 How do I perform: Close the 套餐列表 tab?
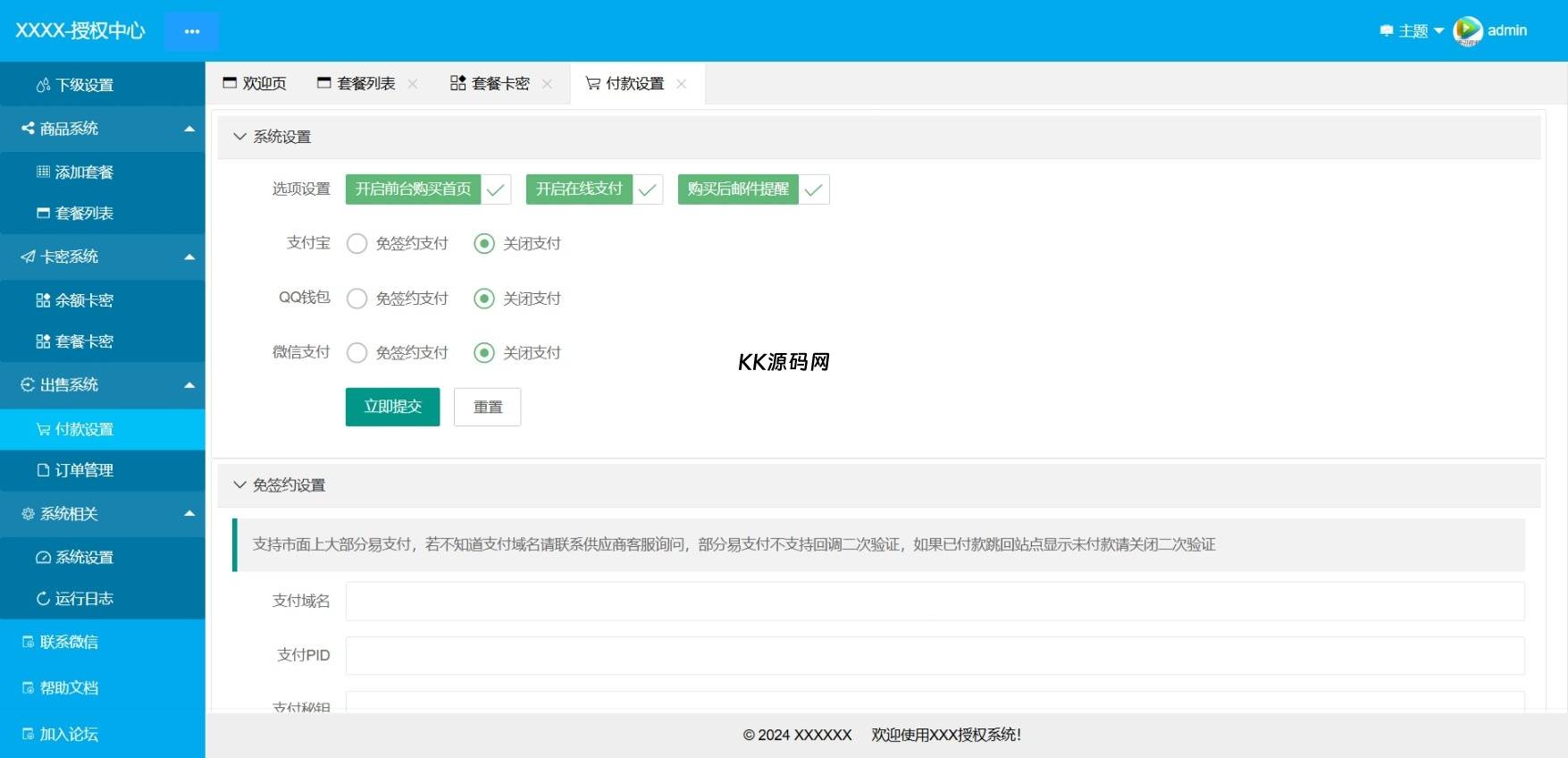coord(413,84)
